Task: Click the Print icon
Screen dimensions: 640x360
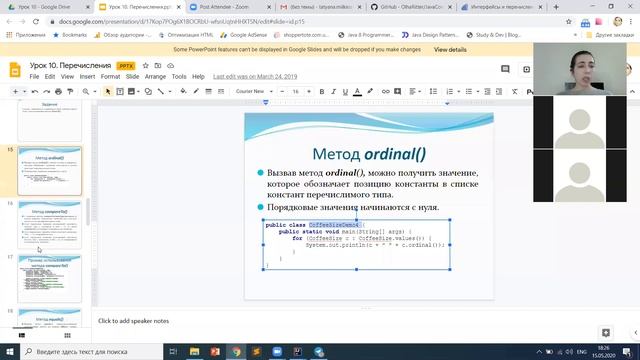Action: click(x=58, y=92)
